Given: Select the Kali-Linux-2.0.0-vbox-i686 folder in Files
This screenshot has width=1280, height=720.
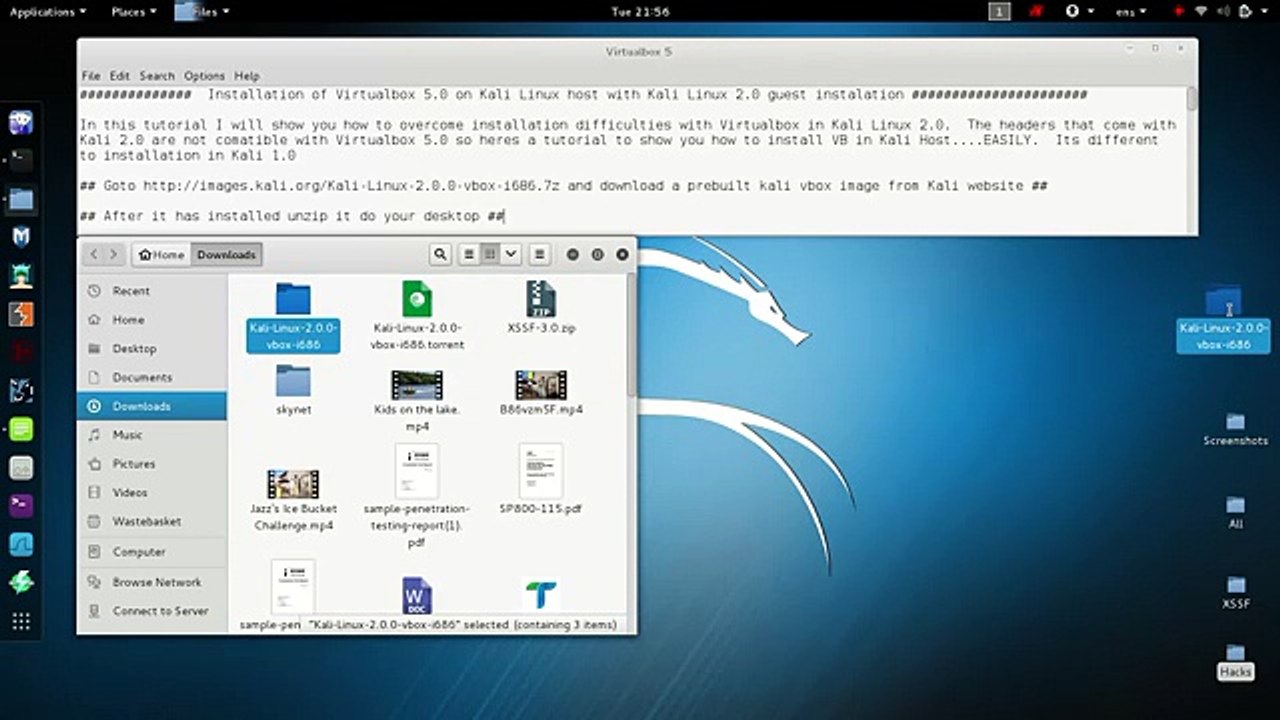Looking at the screenshot, I should coord(293,316).
